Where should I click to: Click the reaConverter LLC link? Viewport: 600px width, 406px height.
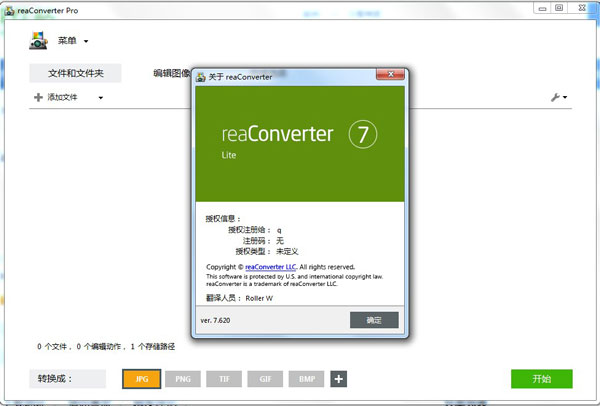pos(271,267)
